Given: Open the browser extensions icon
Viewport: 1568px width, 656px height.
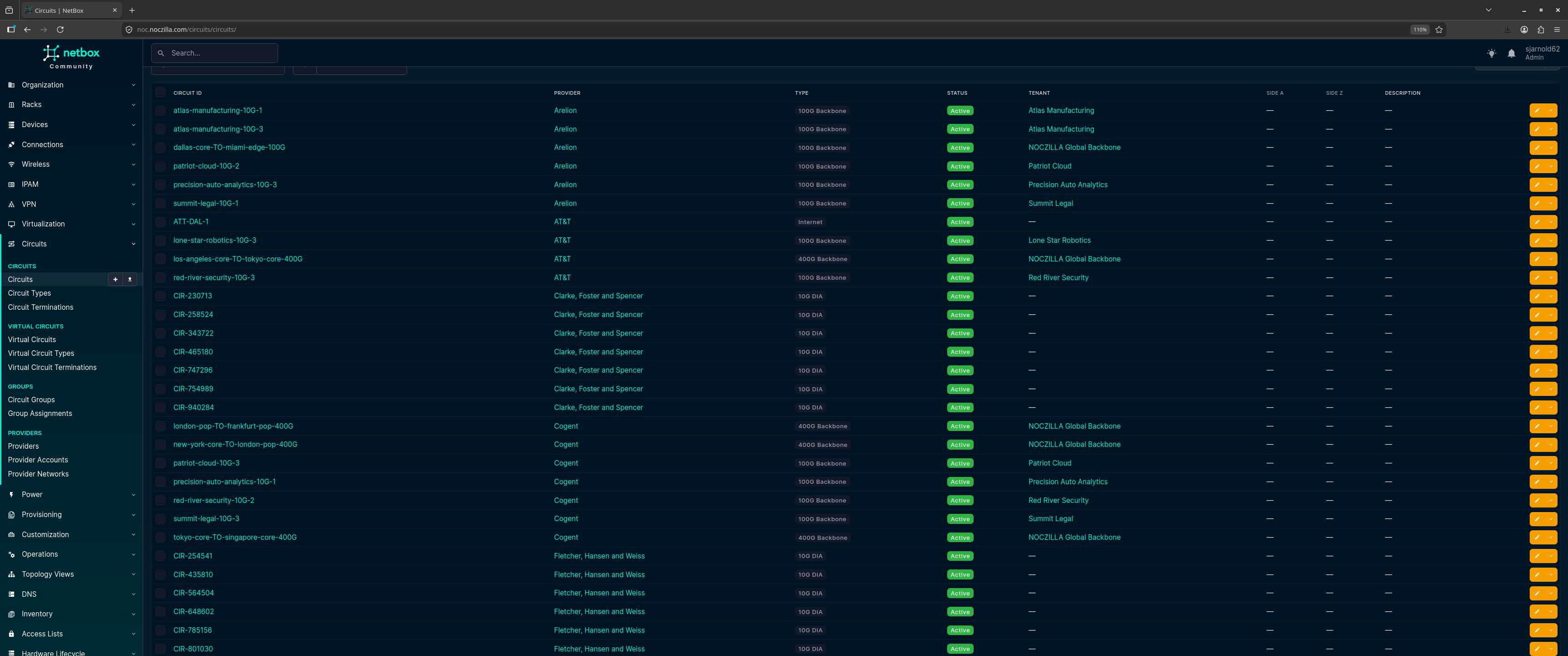Looking at the screenshot, I should pos(1541,29).
